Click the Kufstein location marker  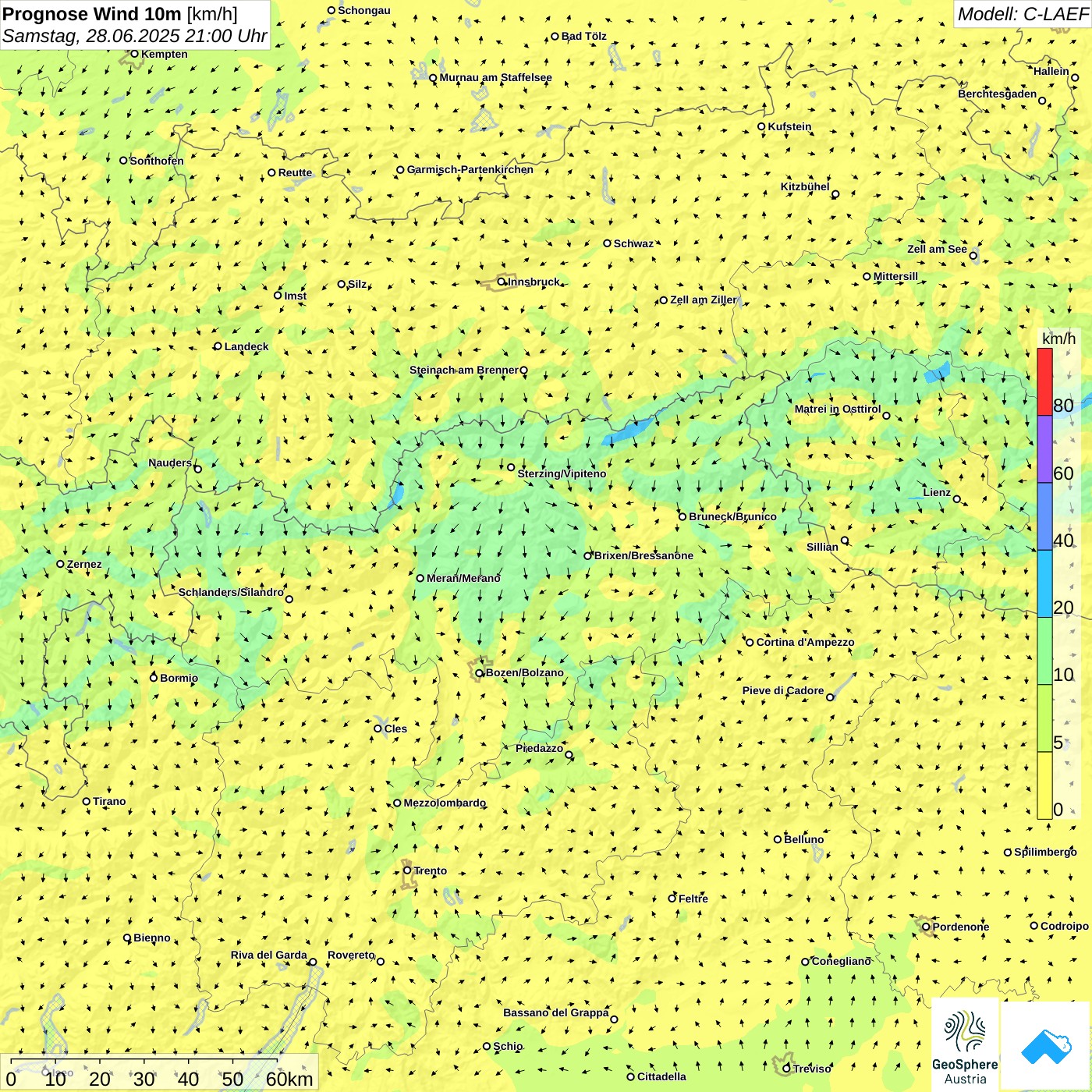pos(761,126)
